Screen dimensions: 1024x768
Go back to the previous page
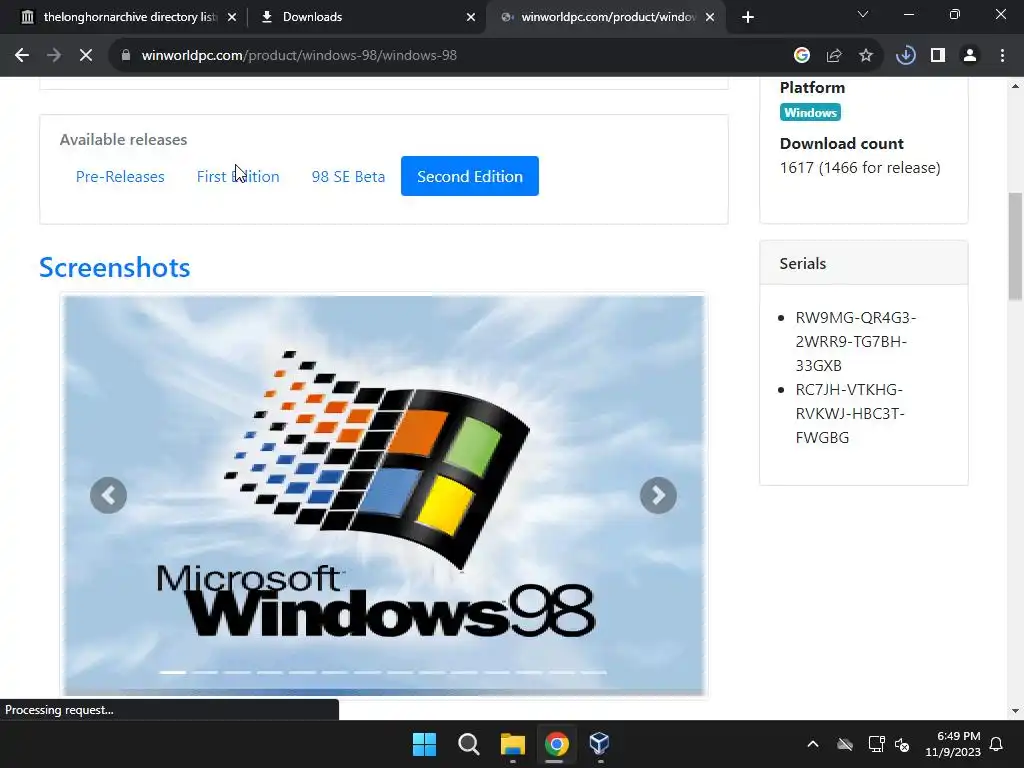[x=22, y=56]
